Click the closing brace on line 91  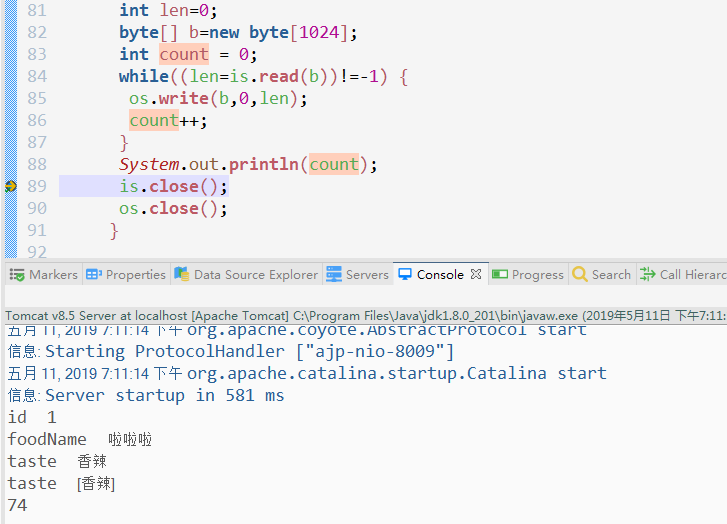[114, 230]
